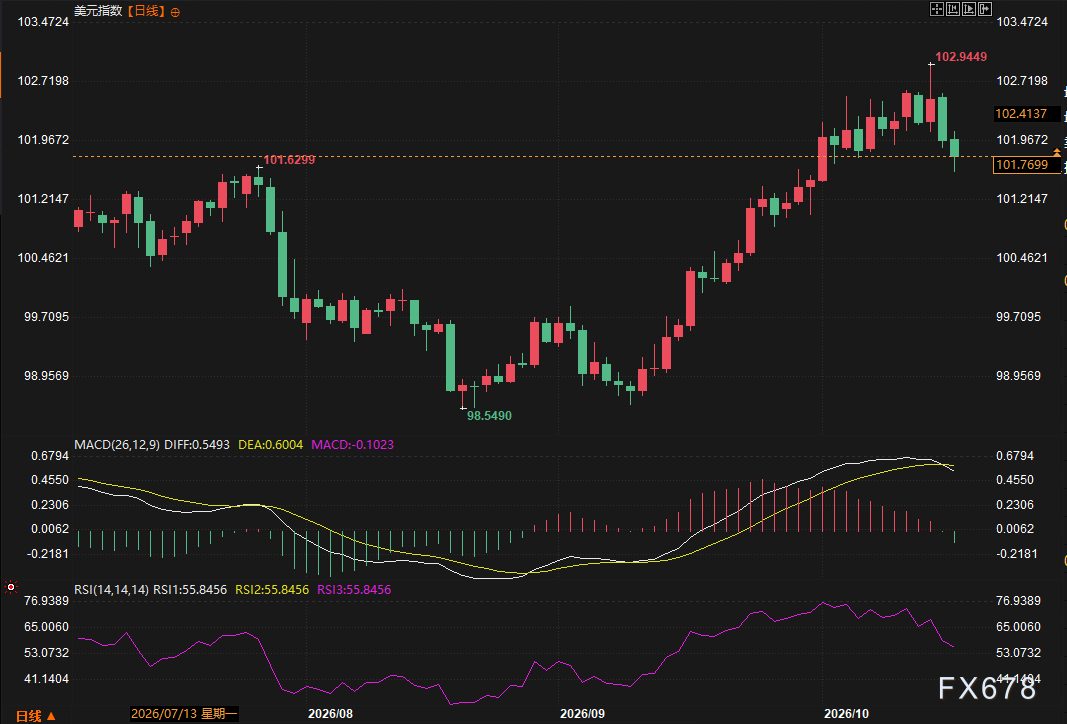Click the 100.4621 label on left price axis
This screenshot has height=724, width=1067.
[x=43, y=258]
